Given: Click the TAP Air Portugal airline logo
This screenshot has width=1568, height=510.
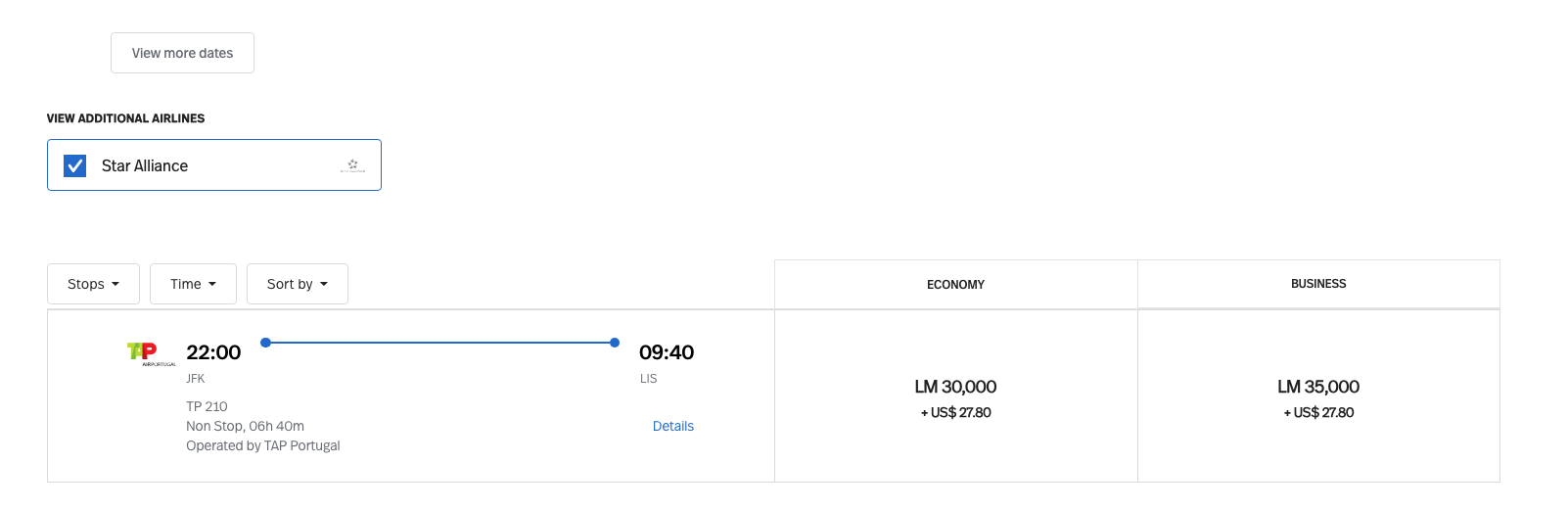Looking at the screenshot, I should [x=148, y=352].
